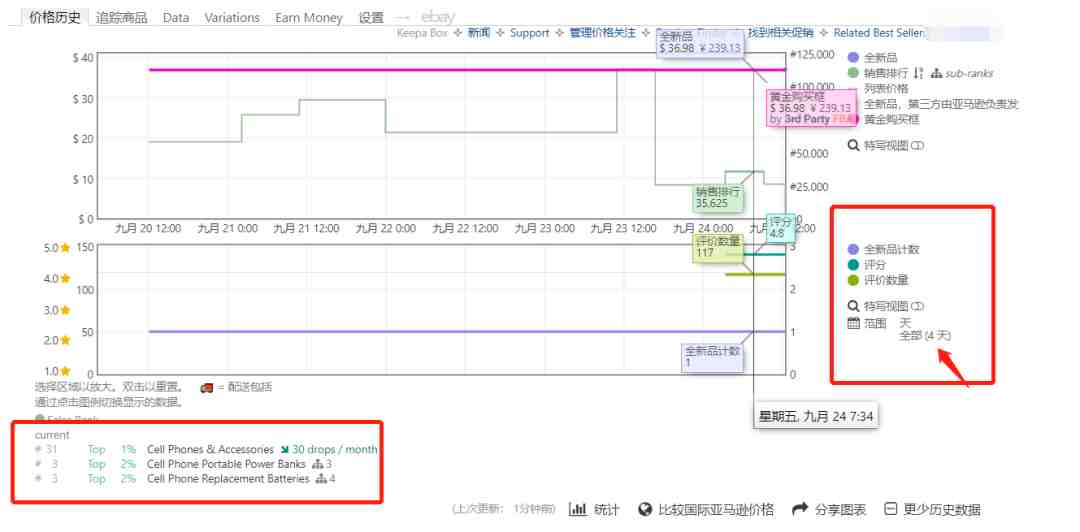1080x532 pixels.
Task: Switch to the 追踪商品 tab
Action: (120, 17)
